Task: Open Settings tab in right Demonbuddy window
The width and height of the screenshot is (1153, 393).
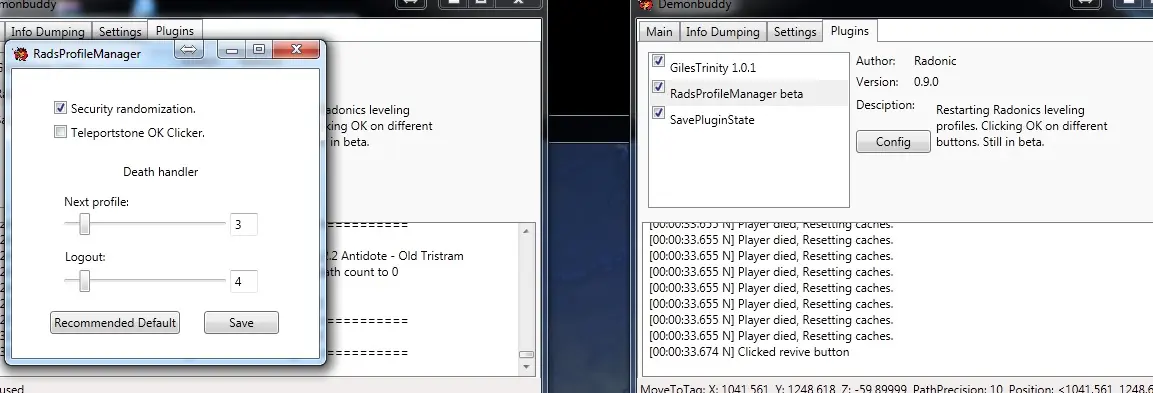Action: pyautogui.click(x=795, y=32)
